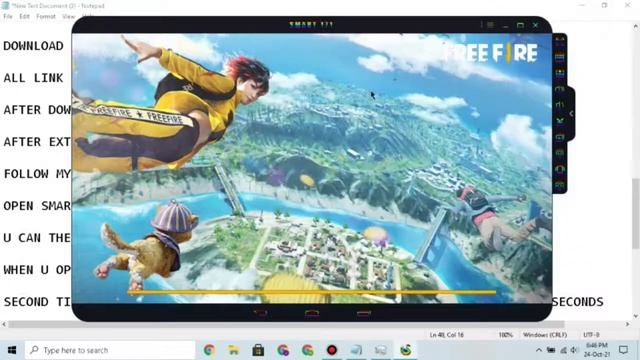Viewport: 640px width, 360px height.
Task: Click the word "SECONDS" in Notepad
Action: coord(578,302)
